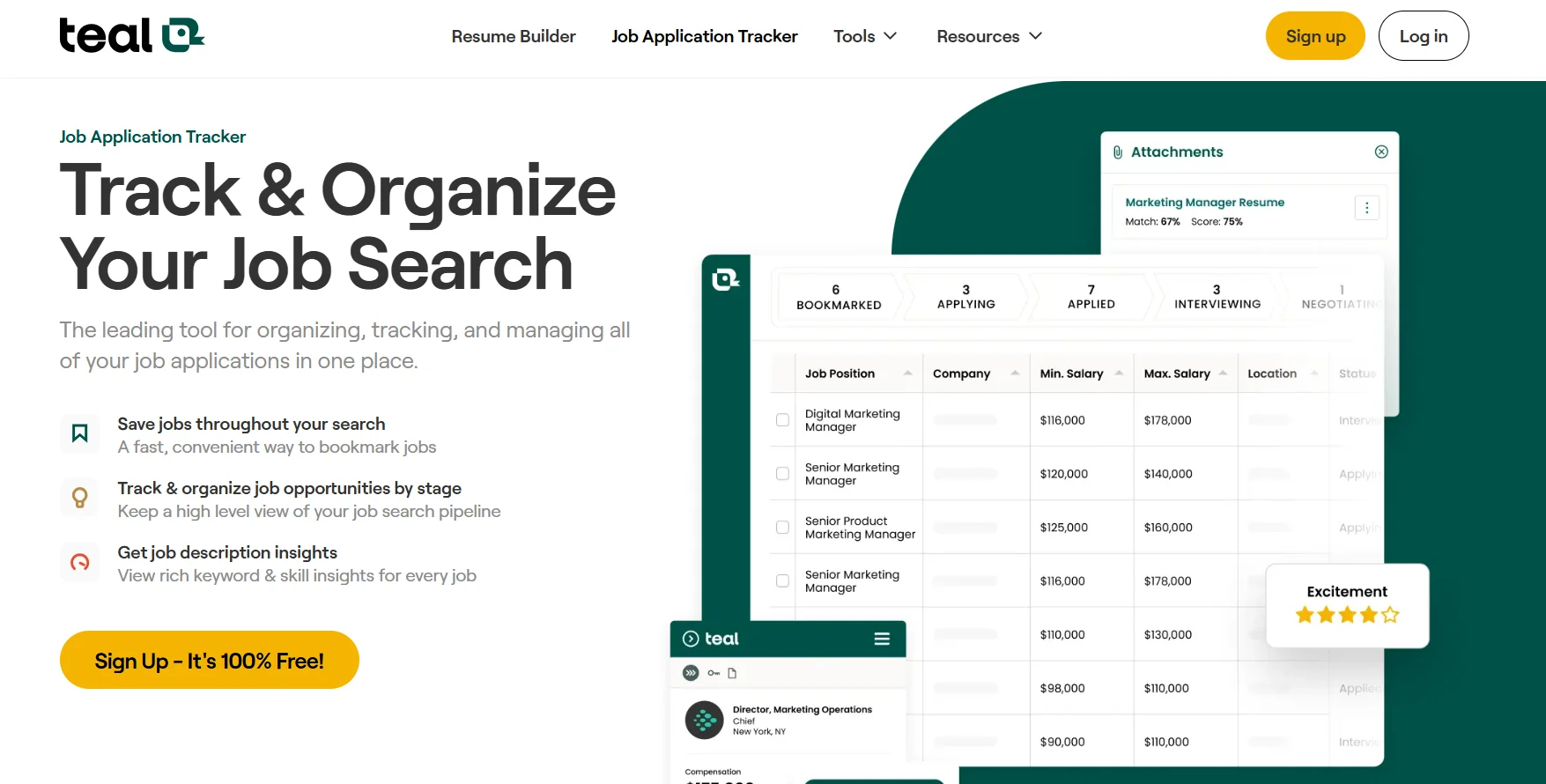Switch to the Interviewing stage tab

pos(1217,297)
